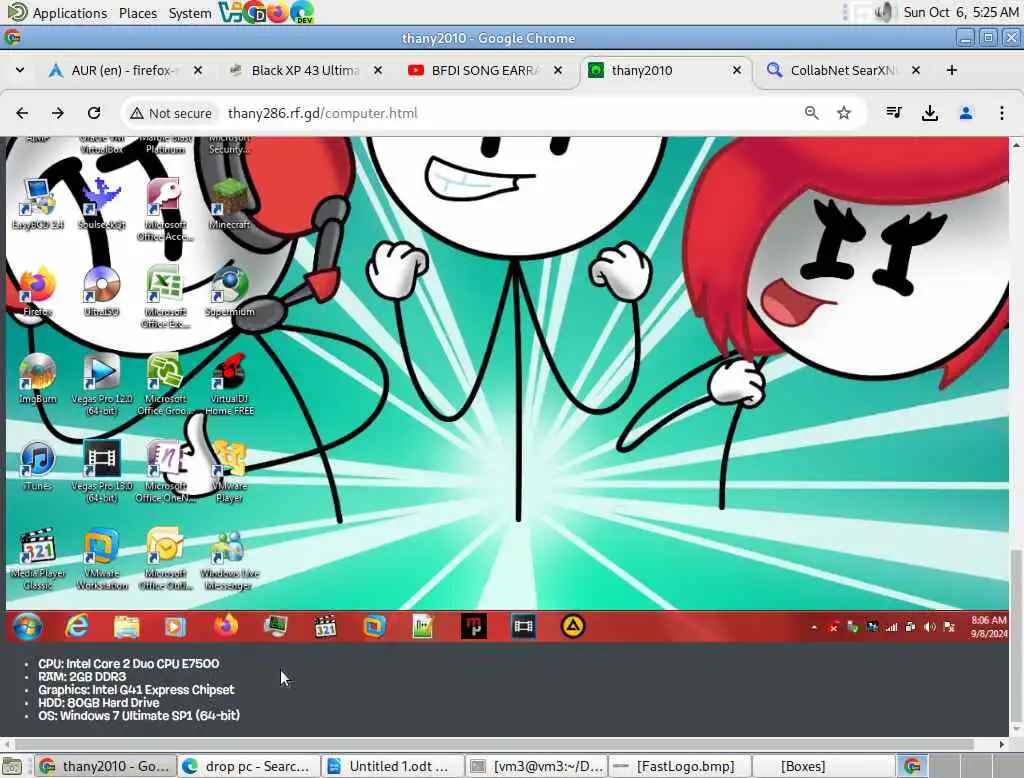Switch to [Boxes] taskbar window

click(824, 766)
